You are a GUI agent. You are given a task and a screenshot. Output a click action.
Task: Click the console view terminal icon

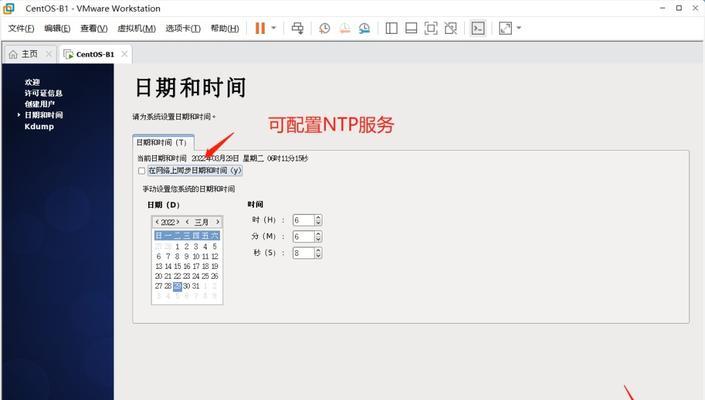click(x=478, y=28)
